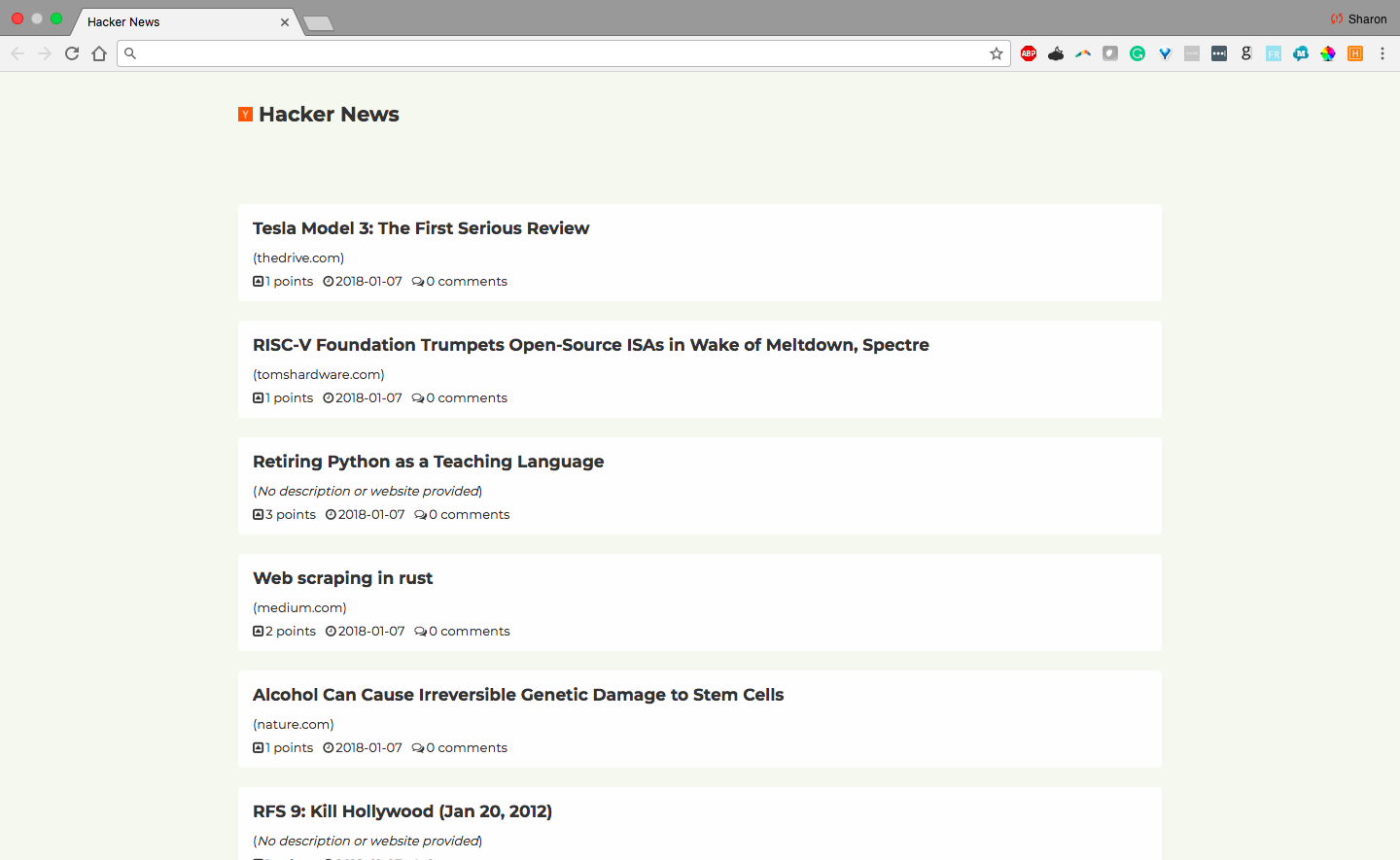Open the Chrome three-dot menu
1400x860 pixels.
pos(1382,53)
